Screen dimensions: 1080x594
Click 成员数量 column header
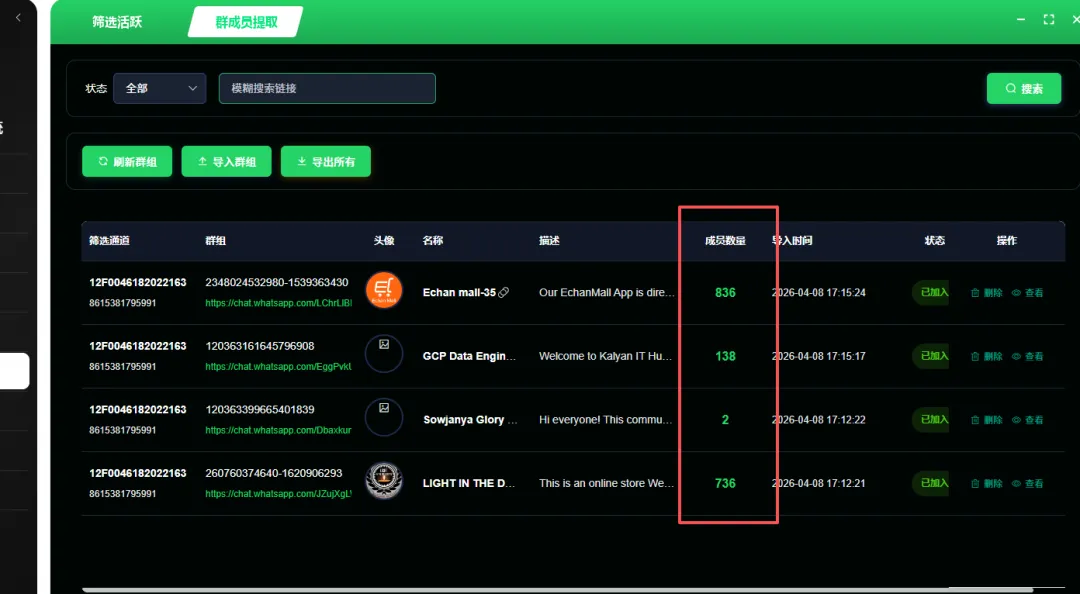725,240
